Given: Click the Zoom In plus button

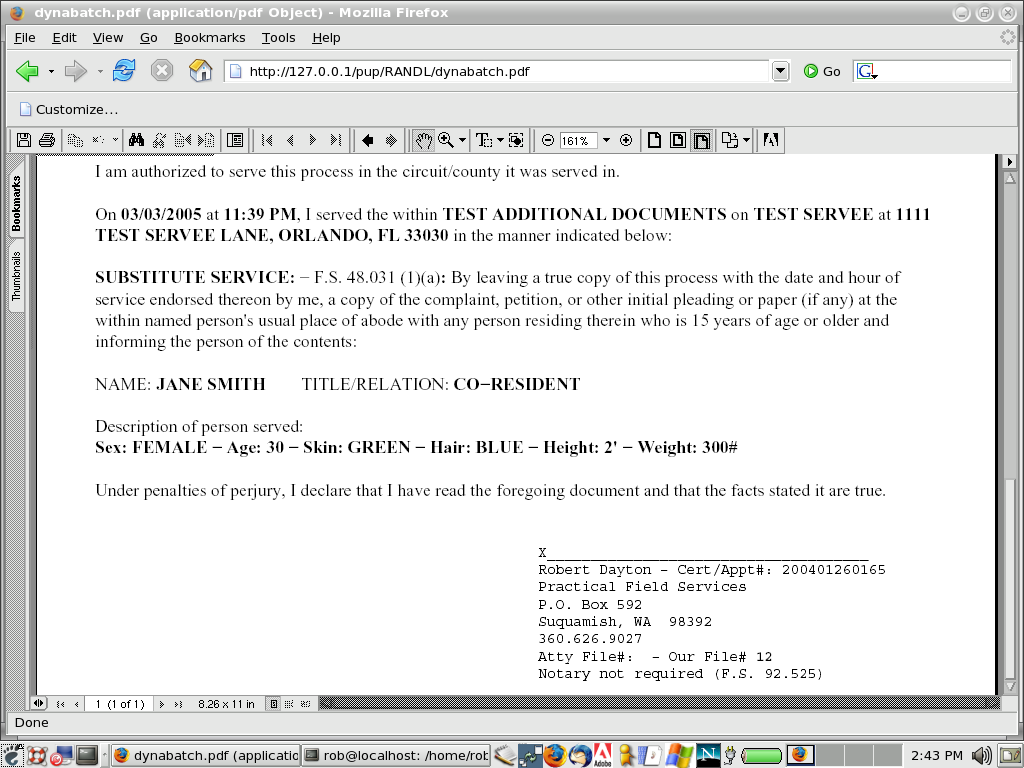Looking at the screenshot, I should click(x=626, y=141).
